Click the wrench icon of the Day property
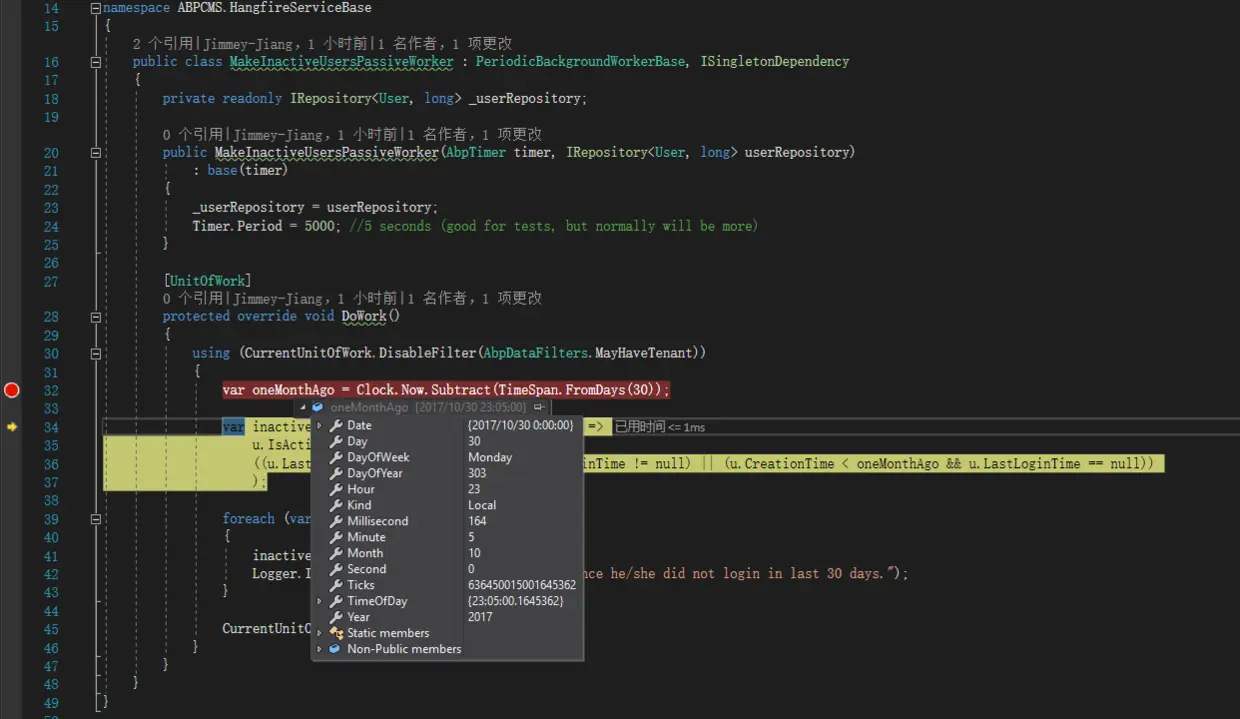Image resolution: width=1240 pixels, height=719 pixels. pos(336,441)
